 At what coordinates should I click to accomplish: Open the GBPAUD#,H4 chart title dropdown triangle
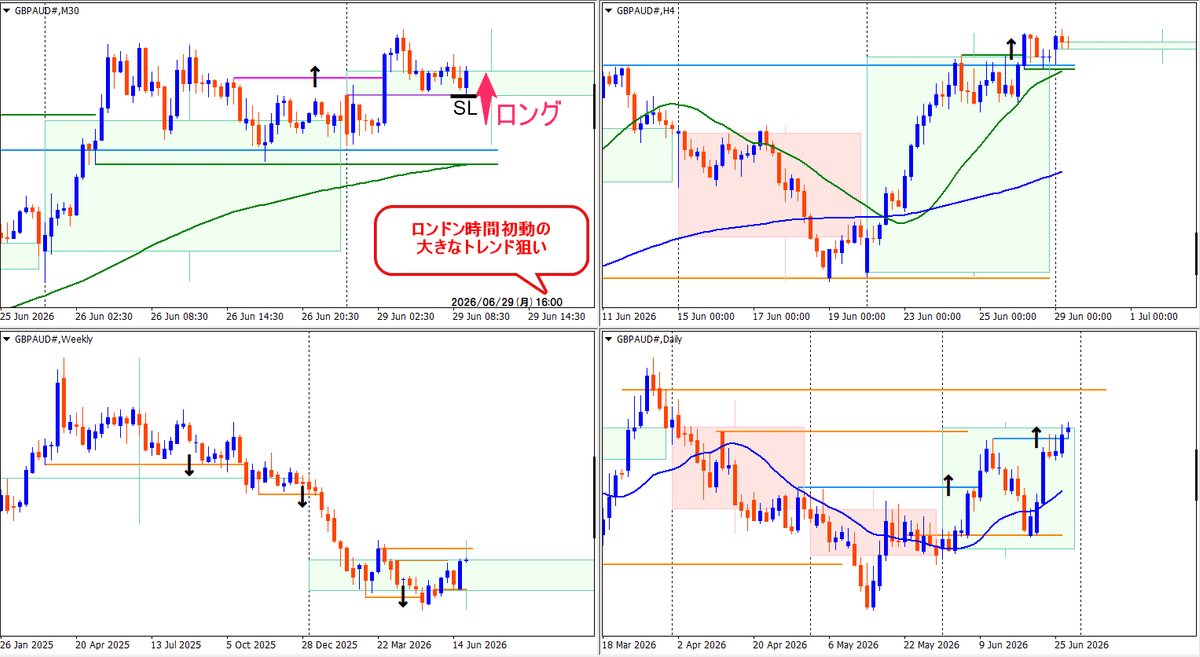(x=607, y=9)
